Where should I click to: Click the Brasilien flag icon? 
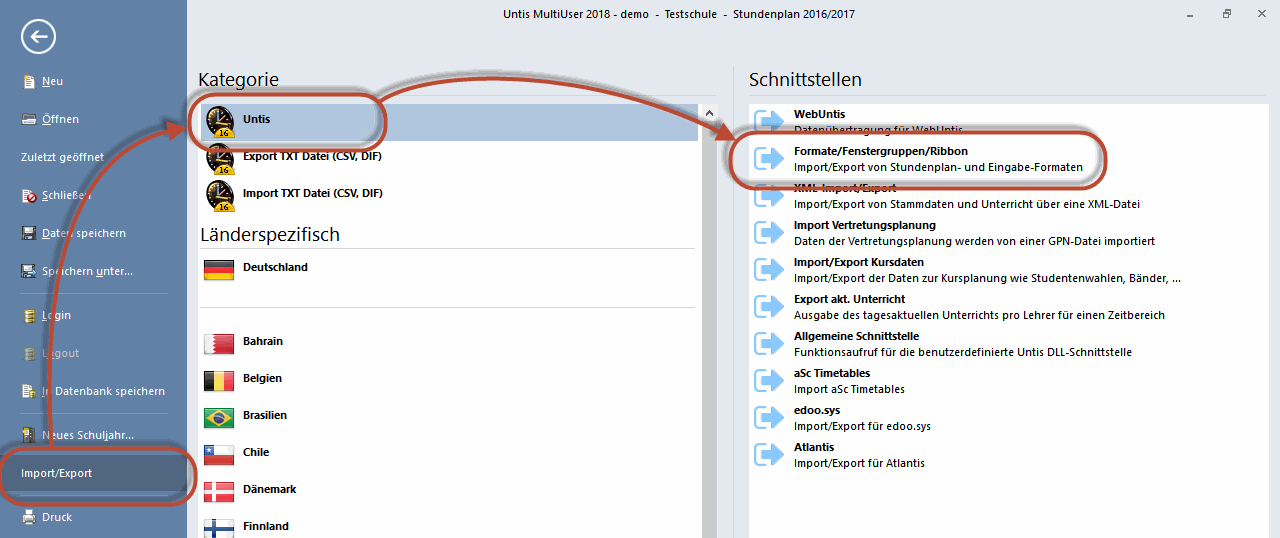(219, 416)
